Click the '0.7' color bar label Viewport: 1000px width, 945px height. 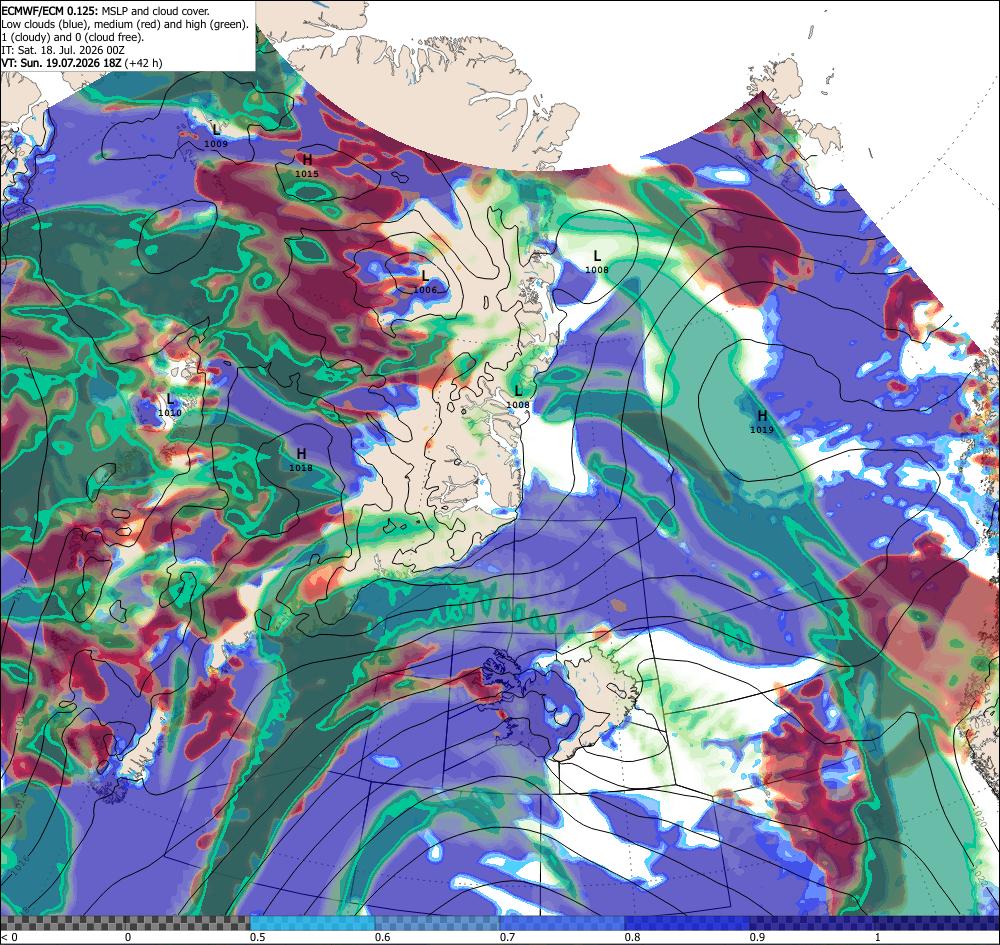tap(508, 937)
